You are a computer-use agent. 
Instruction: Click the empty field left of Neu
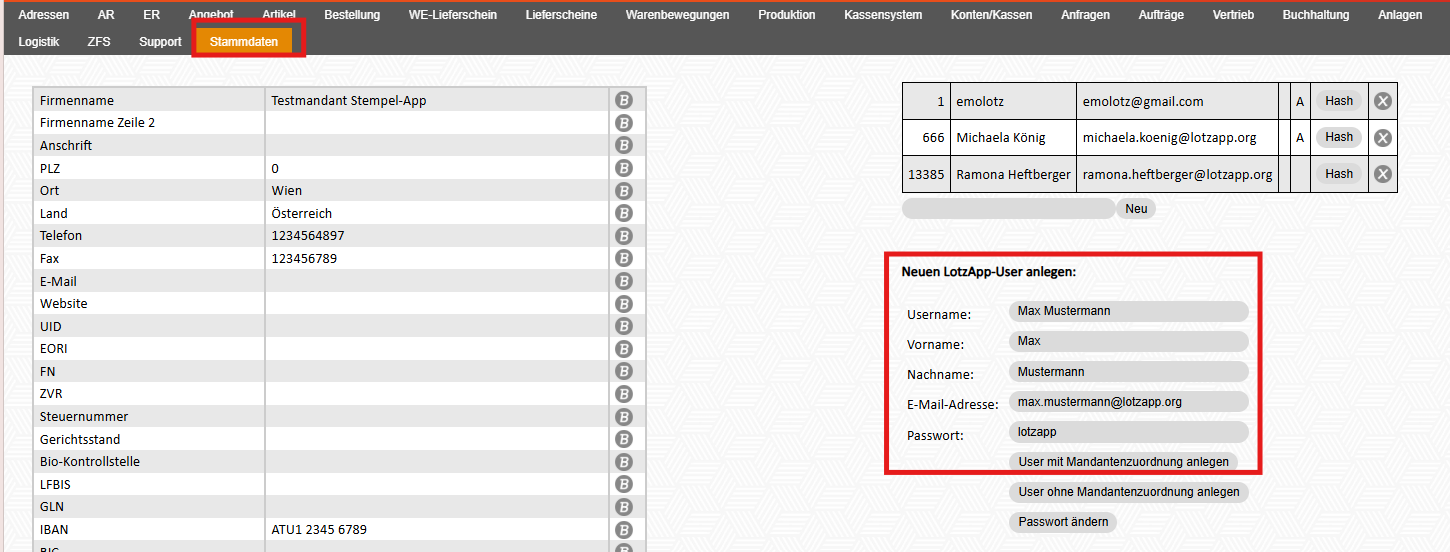coord(1008,209)
